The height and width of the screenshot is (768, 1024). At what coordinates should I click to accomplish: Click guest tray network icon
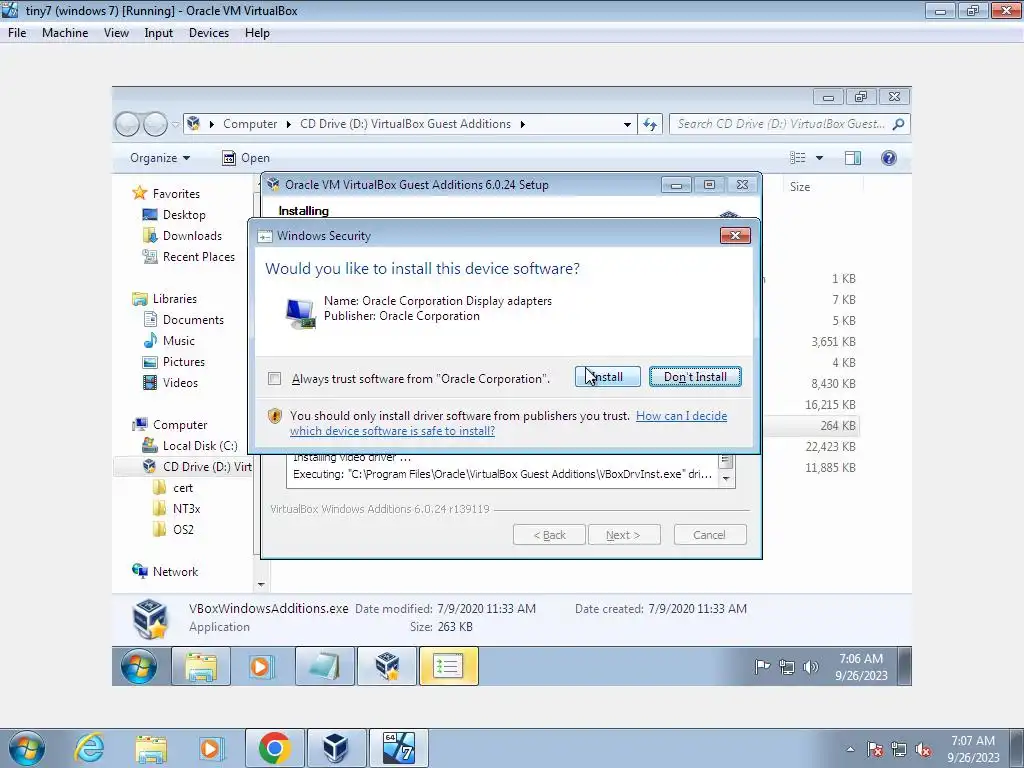pos(786,667)
